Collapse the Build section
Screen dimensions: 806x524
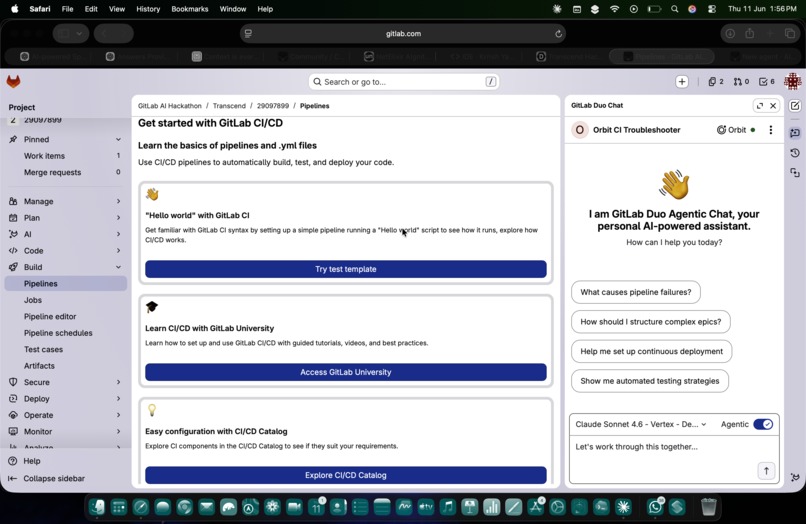point(66,267)
